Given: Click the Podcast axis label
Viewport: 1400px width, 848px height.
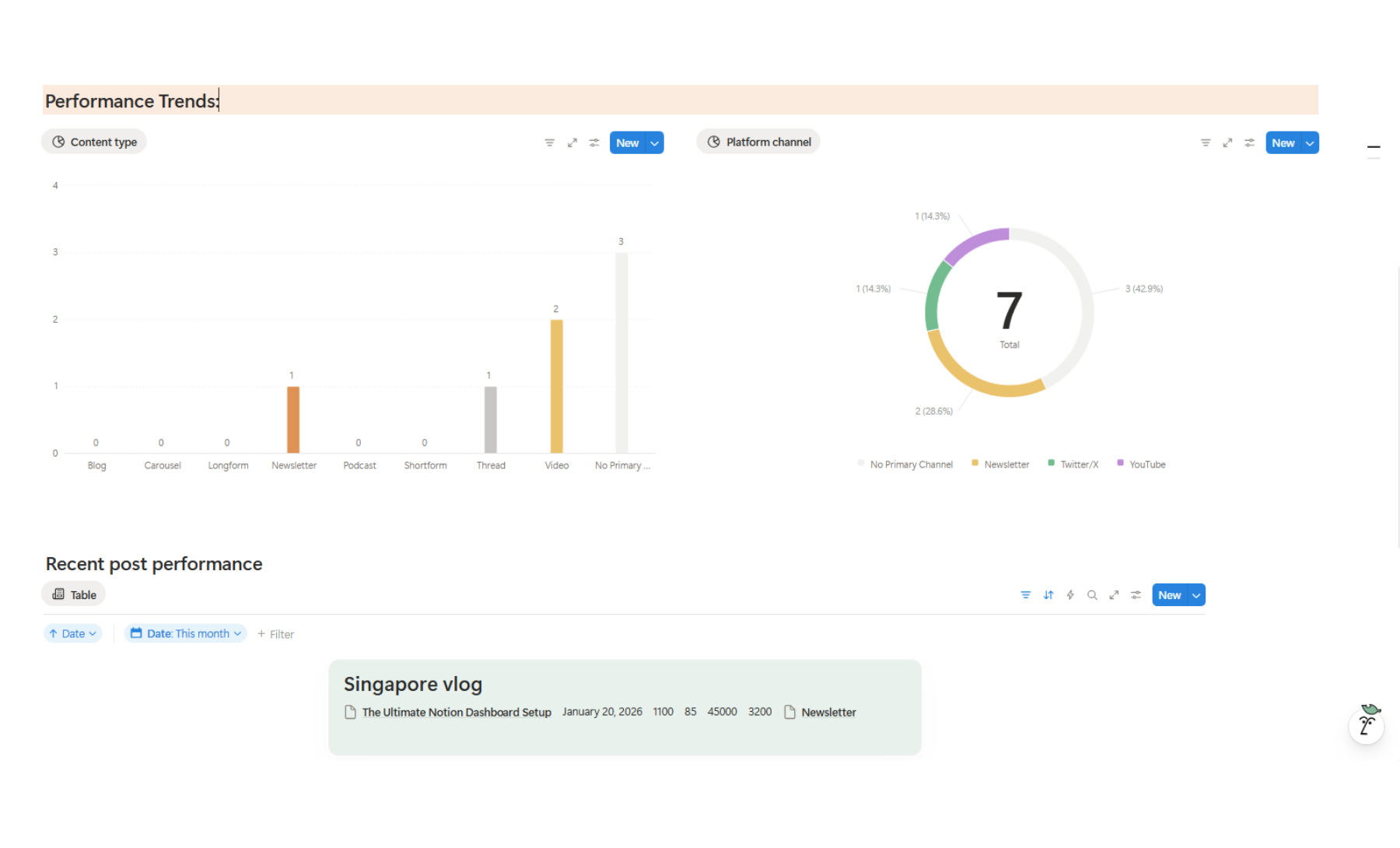Looking at the screenshot, I should coord(359,466).
